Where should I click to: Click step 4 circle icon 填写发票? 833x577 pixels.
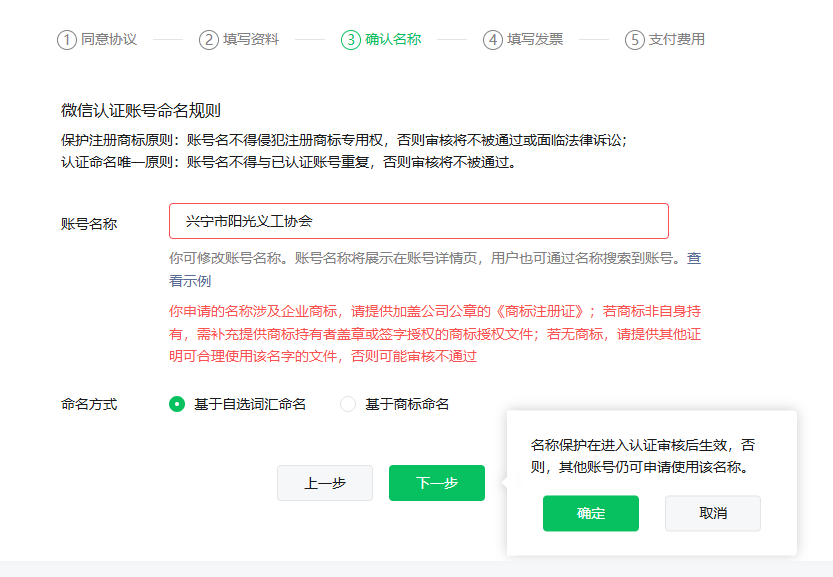coord(493,40)
